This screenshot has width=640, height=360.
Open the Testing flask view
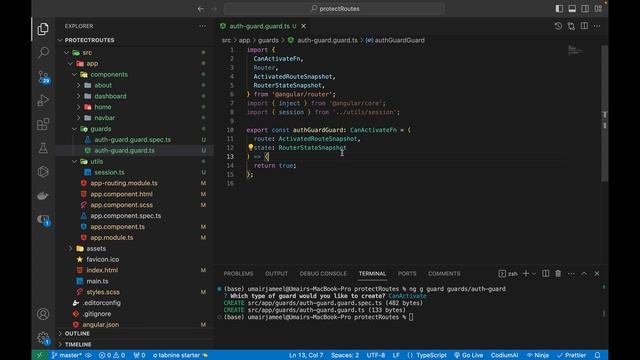[x=43, y=148]
